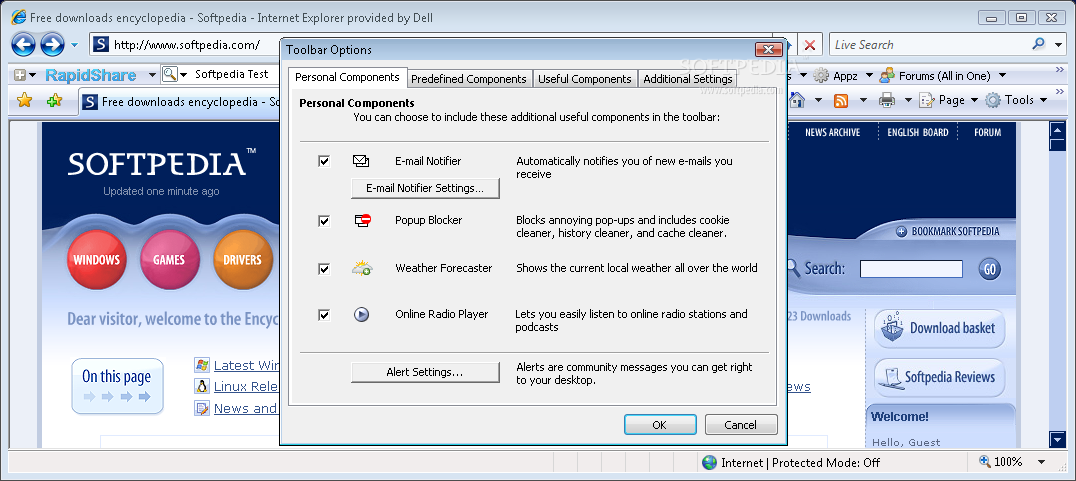Open the Live Search provider dropdown
This screenshot has height=481, width=1076.
point(1057,45)
